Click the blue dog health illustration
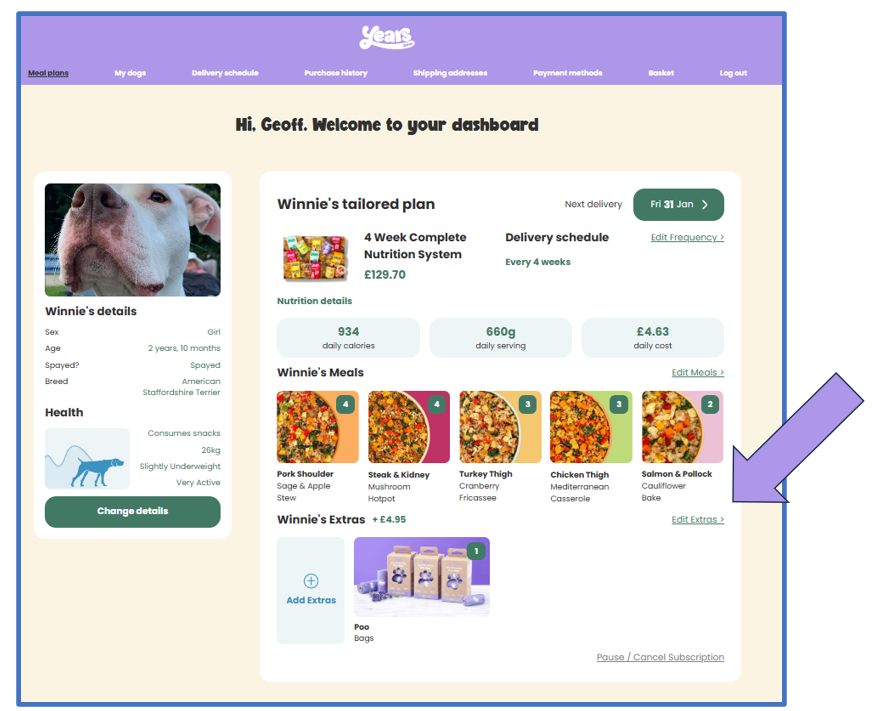 click(87, 458)
